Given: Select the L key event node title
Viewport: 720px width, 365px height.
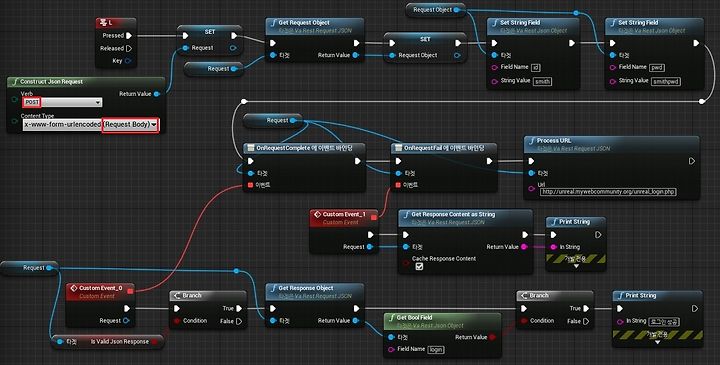Looking at the screenshot, I should coord(116,22).
